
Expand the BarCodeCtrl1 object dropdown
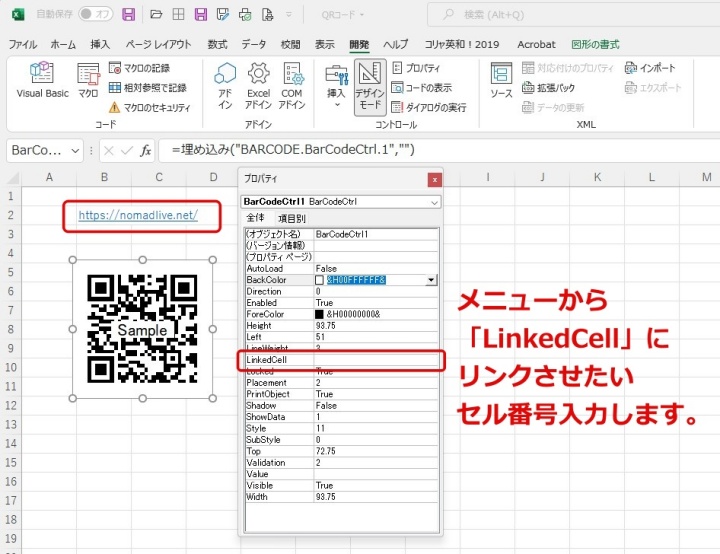(434, 202)
